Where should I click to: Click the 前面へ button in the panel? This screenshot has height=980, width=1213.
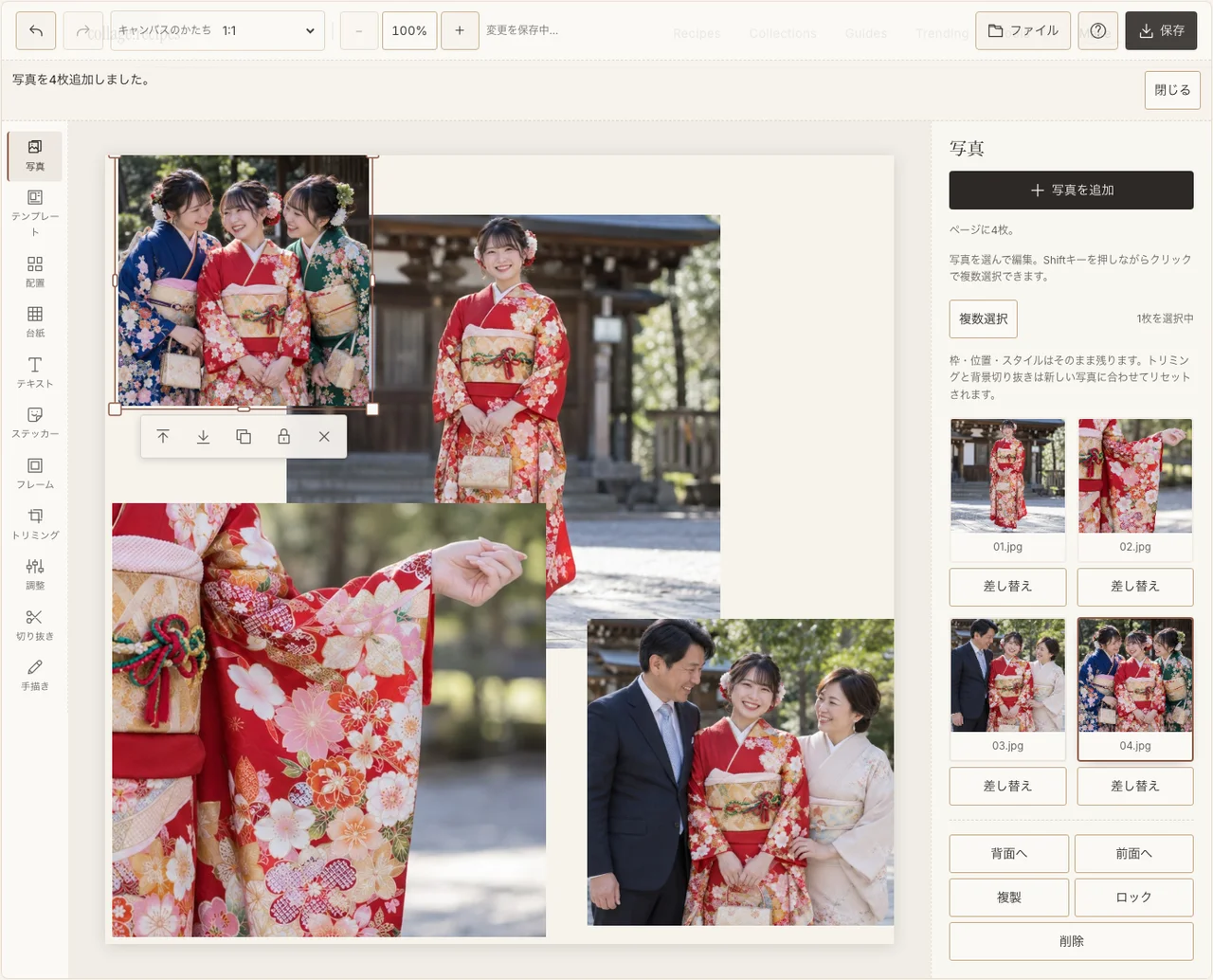point(1134,854)
